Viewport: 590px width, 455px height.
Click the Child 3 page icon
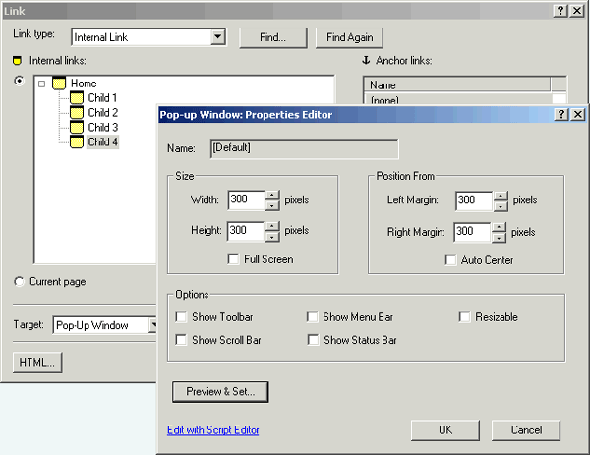point(77,127)
